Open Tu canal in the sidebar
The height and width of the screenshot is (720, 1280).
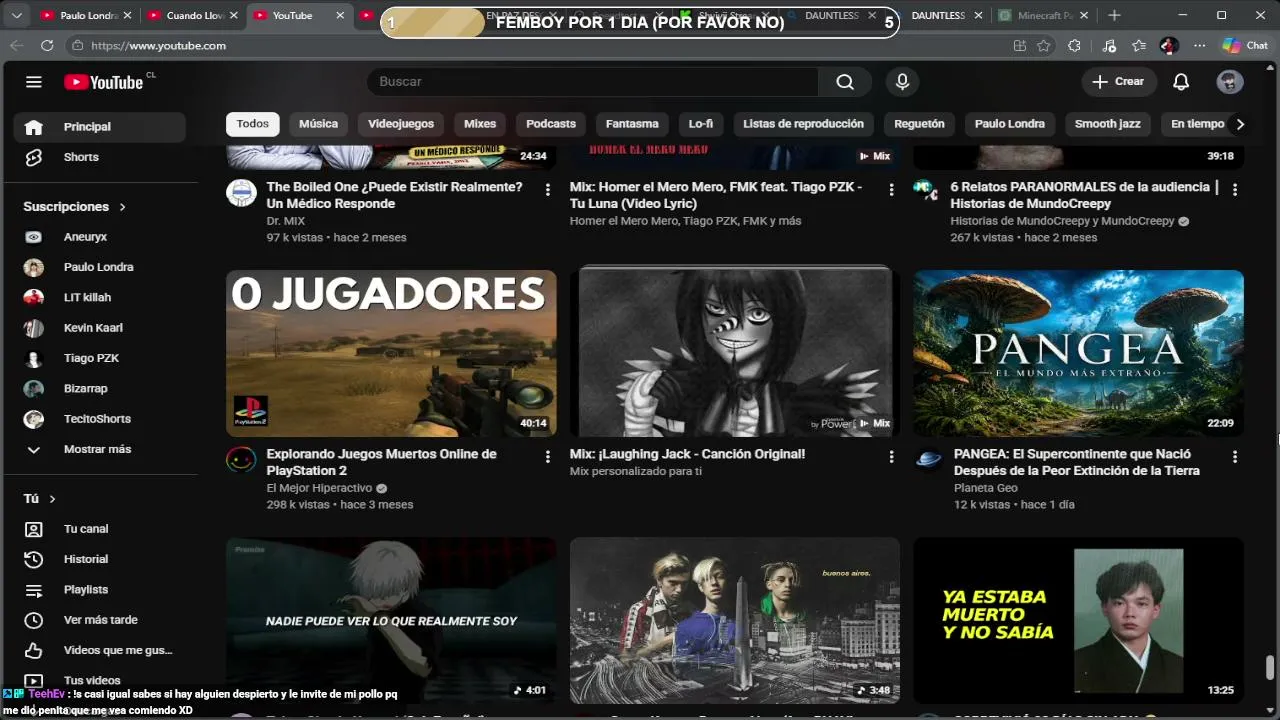pos(100,529)
